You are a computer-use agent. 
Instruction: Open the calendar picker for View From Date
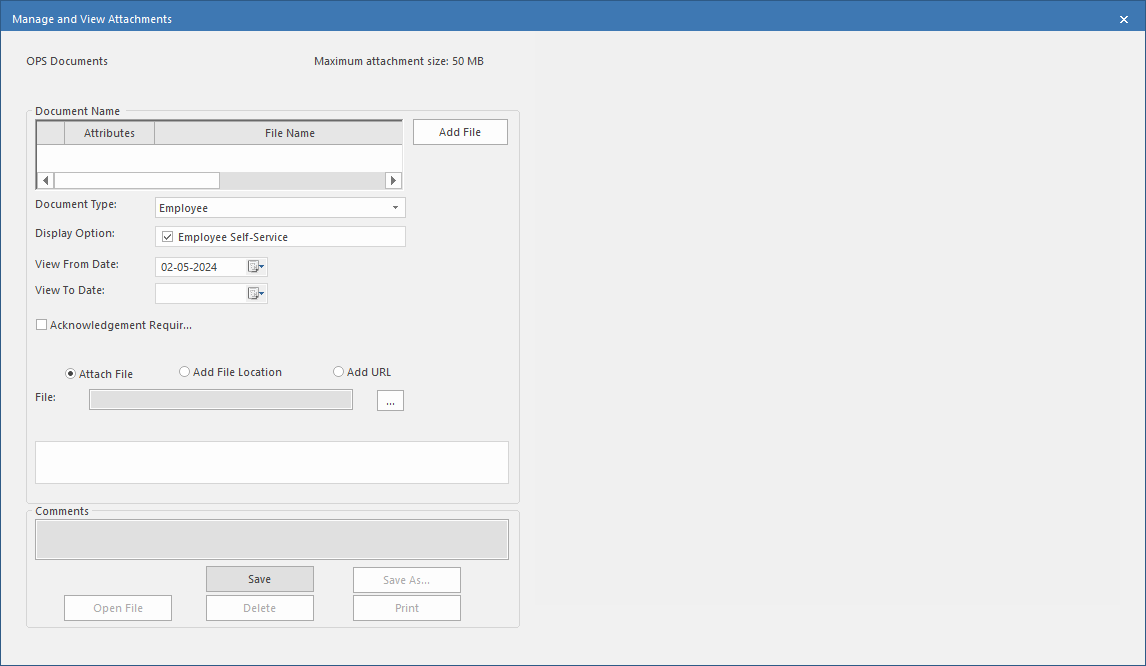(x=253, y=266)
